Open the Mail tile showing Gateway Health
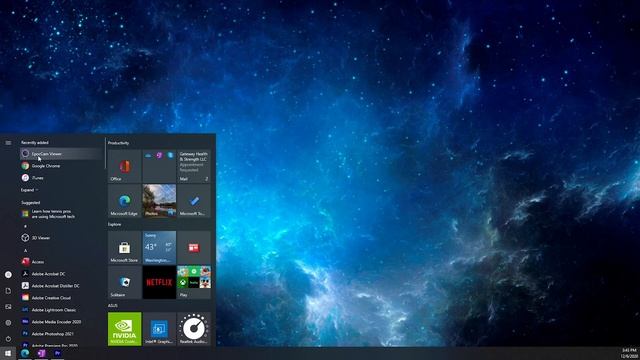Image resolution: width=640 pixels, height=360 pixels. click(x=194, y=166)
